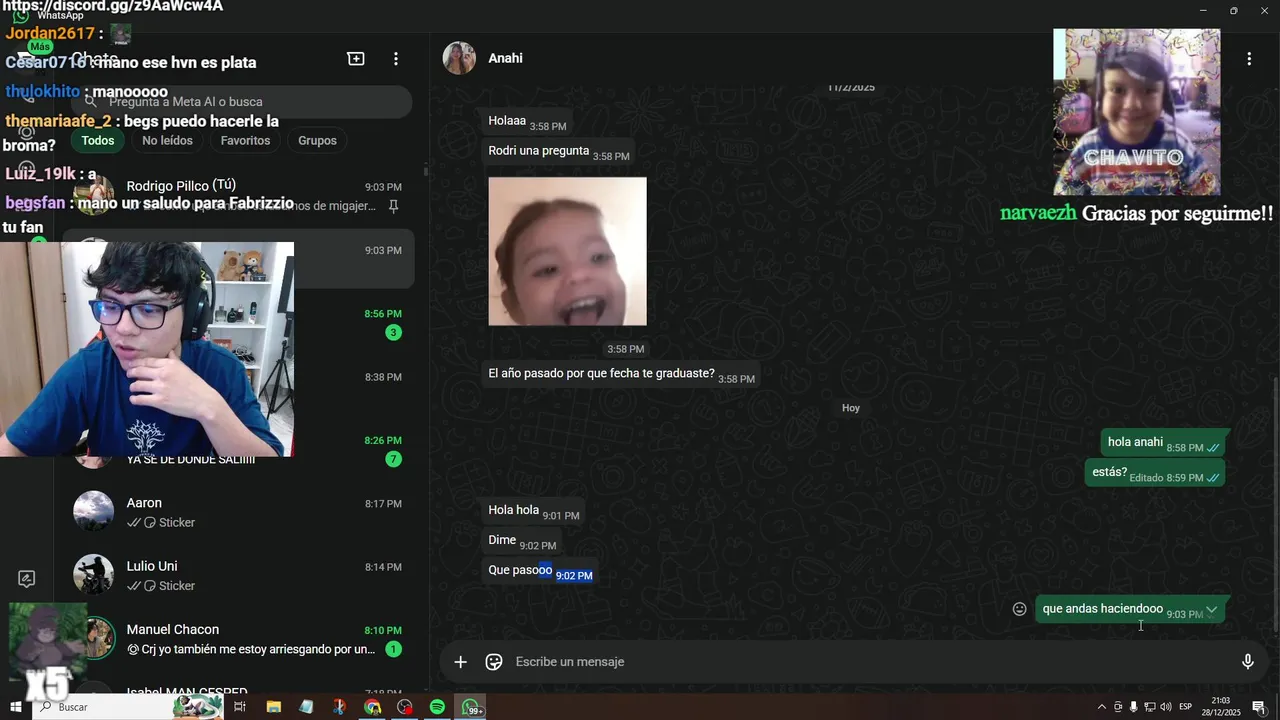Select the 'Hola hola' message
This screenshot has height=720, width=1280.
[x=533, y=511]
